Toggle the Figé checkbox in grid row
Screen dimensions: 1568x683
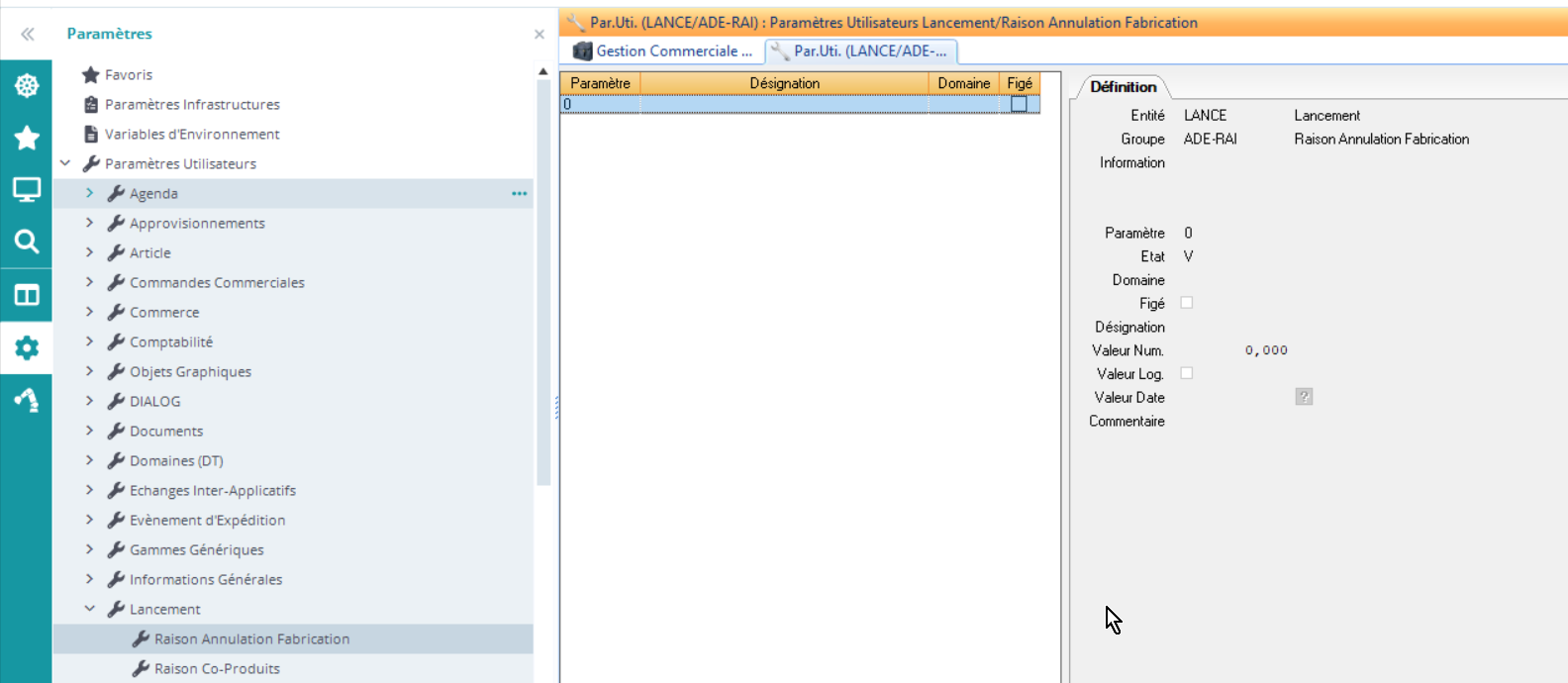1019,104
